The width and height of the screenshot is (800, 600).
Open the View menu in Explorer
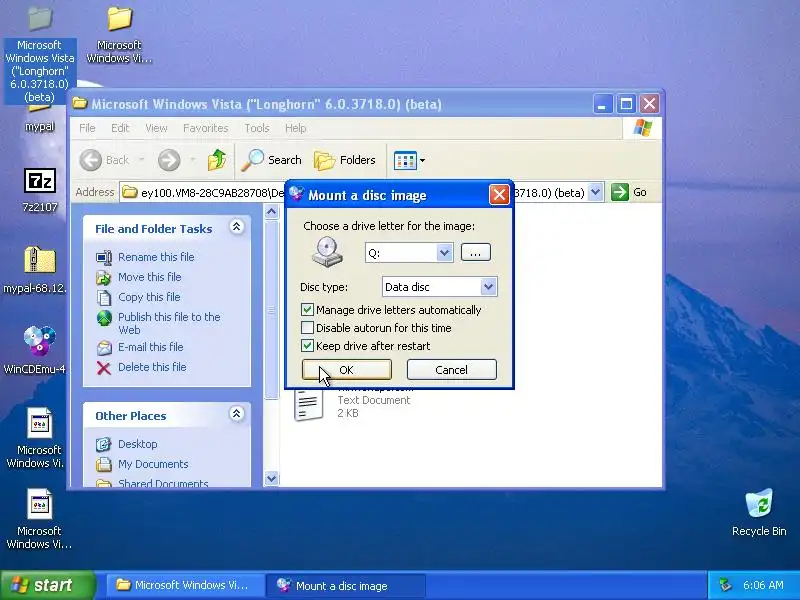(x=156, y=128)
